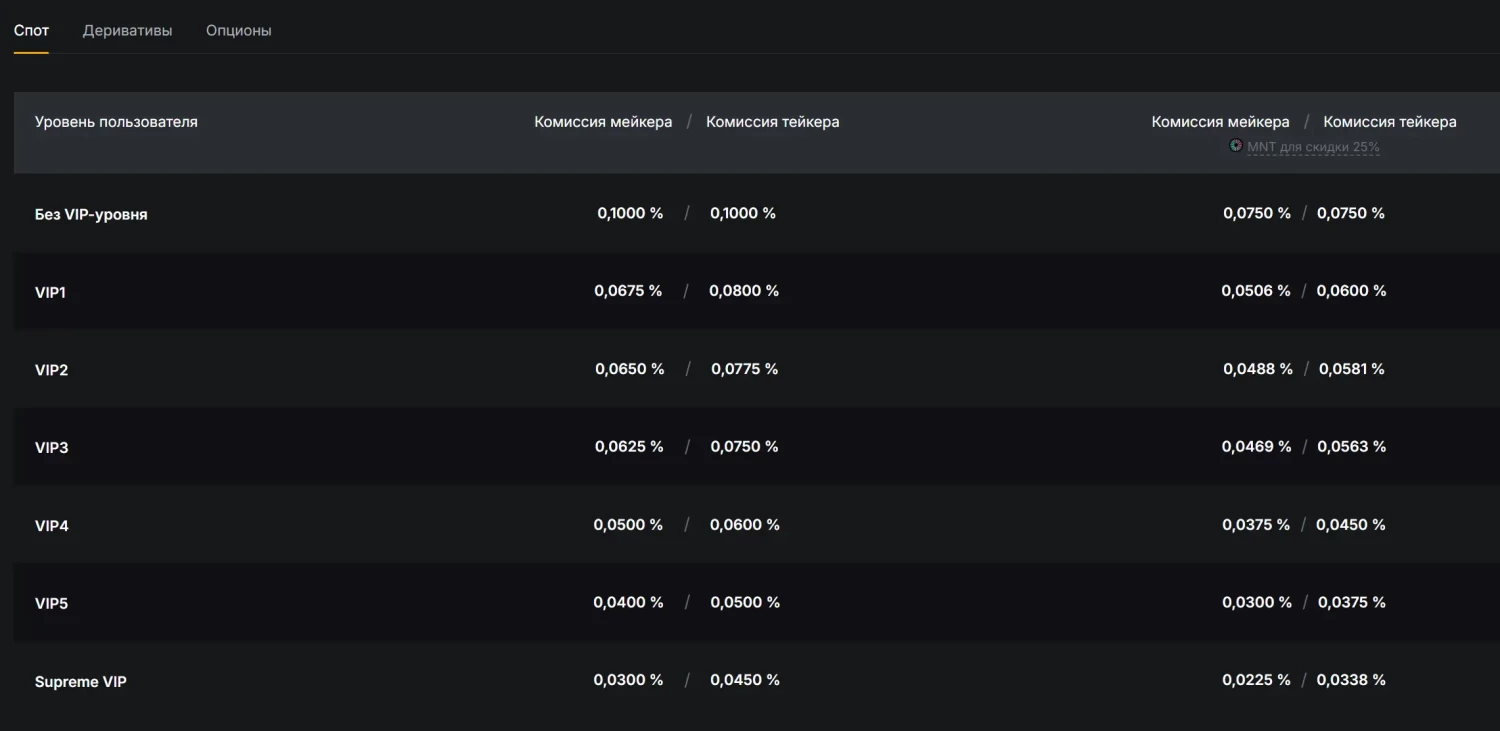The width and height of the screenshot is (1500, 731).
Task: Open the 'MNT для скидки 25%' link
Action: pos(1313,147)
